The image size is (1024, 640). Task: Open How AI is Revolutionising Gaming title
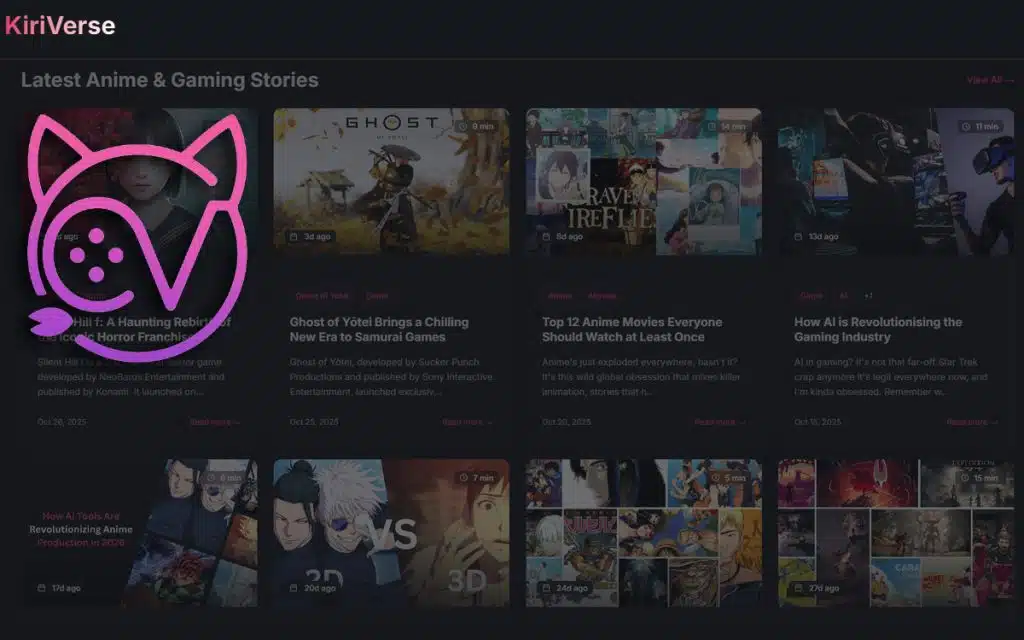[878, 329]
